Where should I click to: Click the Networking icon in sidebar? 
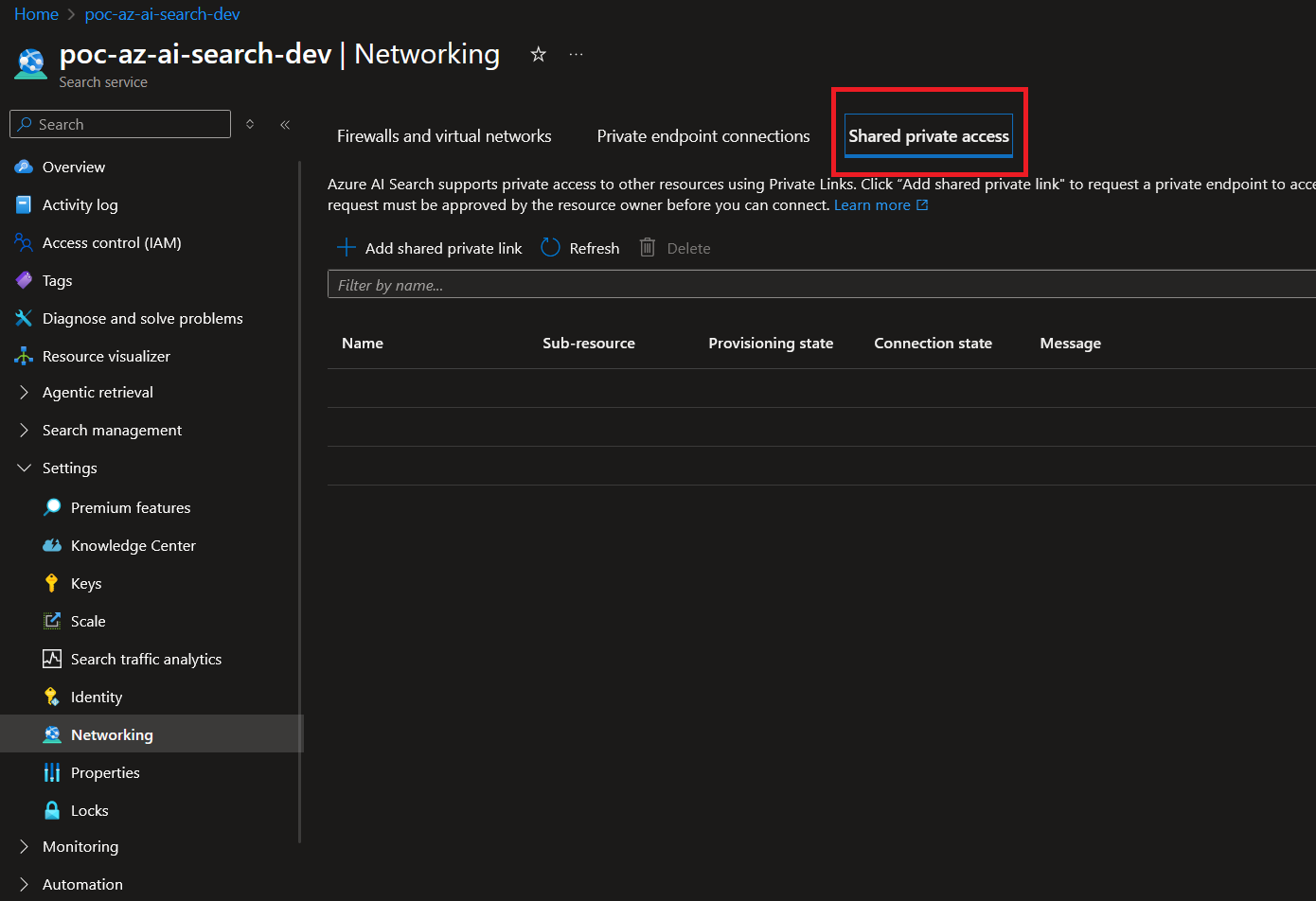pyautogui.click(x=52, y=734)
